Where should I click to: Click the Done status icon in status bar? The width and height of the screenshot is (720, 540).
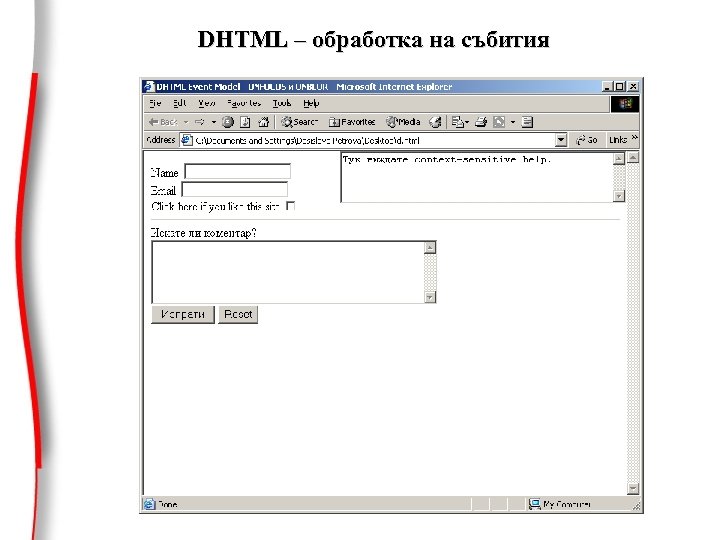(149, 504)
